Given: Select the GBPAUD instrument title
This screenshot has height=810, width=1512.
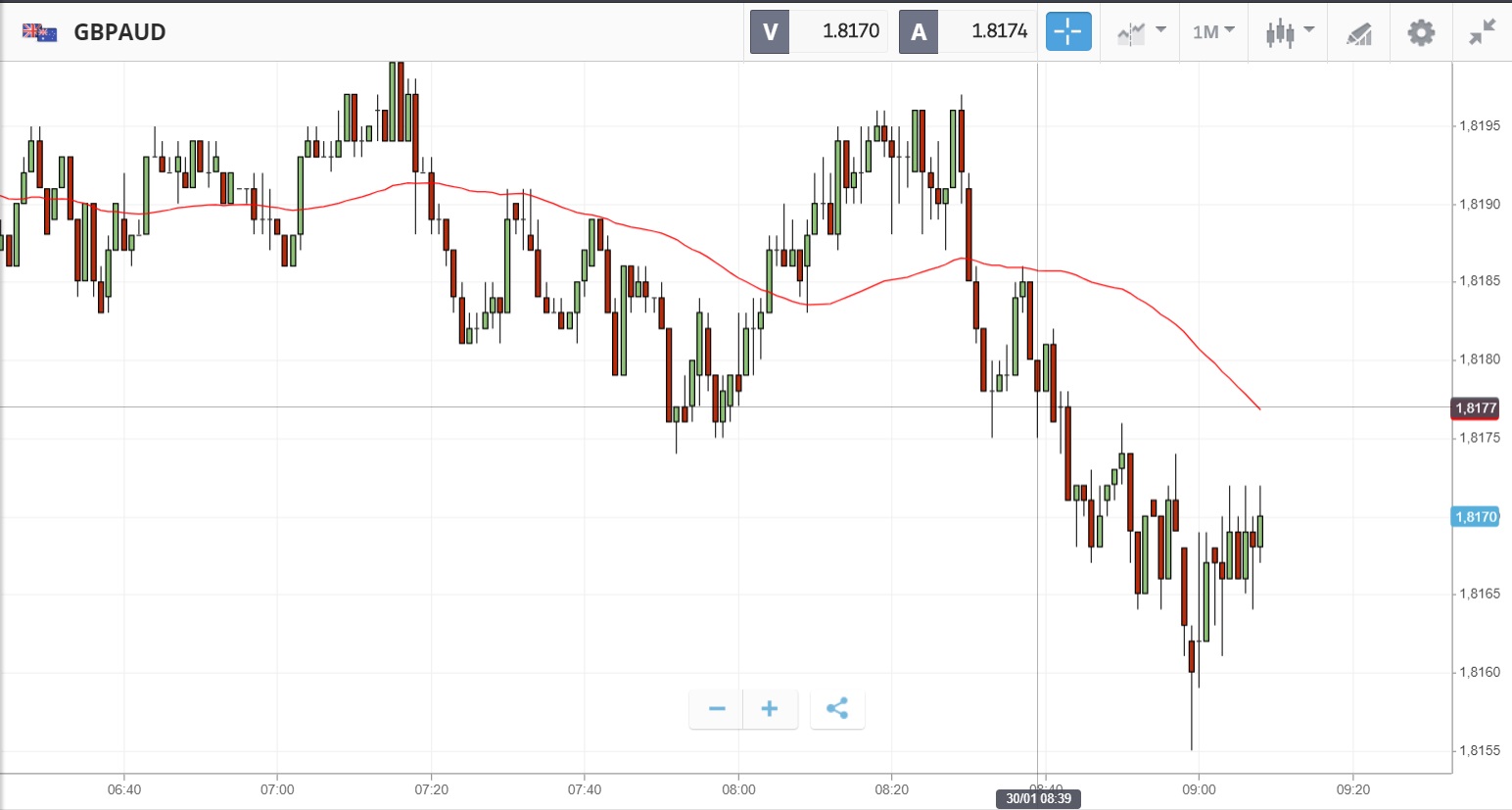Looking at the screenshot, I should click(120, 32).
